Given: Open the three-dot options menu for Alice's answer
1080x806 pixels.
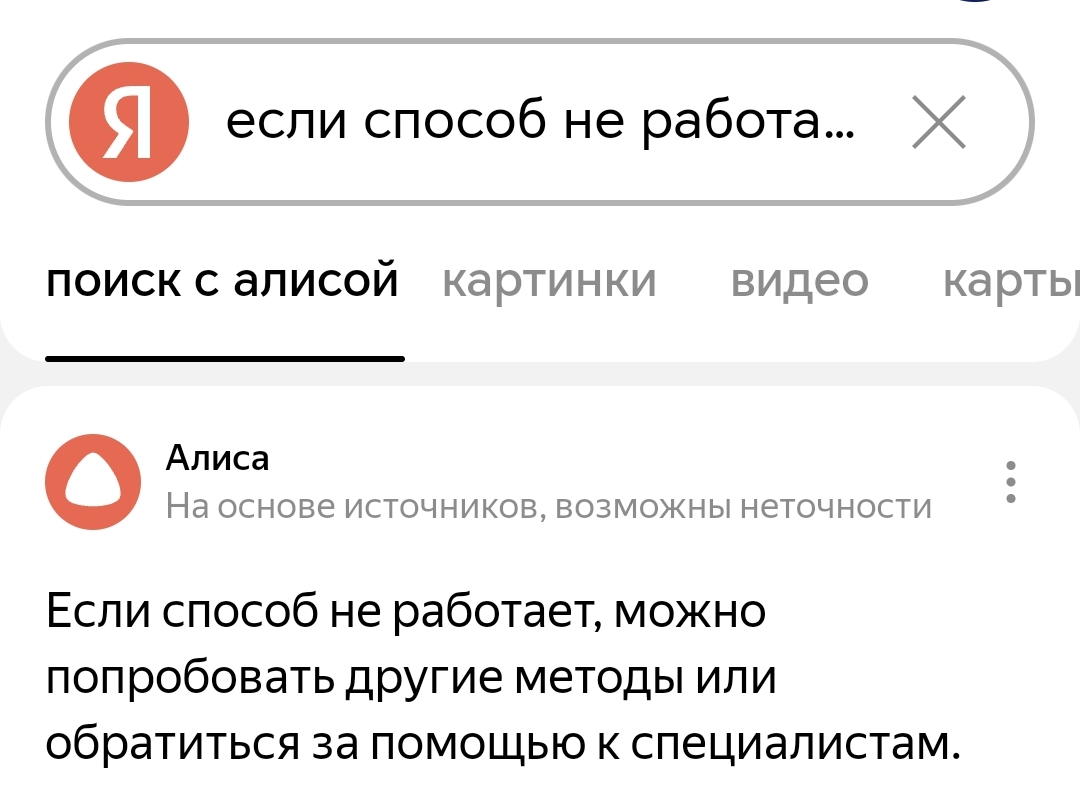Looking at the screenshot, I should (x=1012, y=481).
